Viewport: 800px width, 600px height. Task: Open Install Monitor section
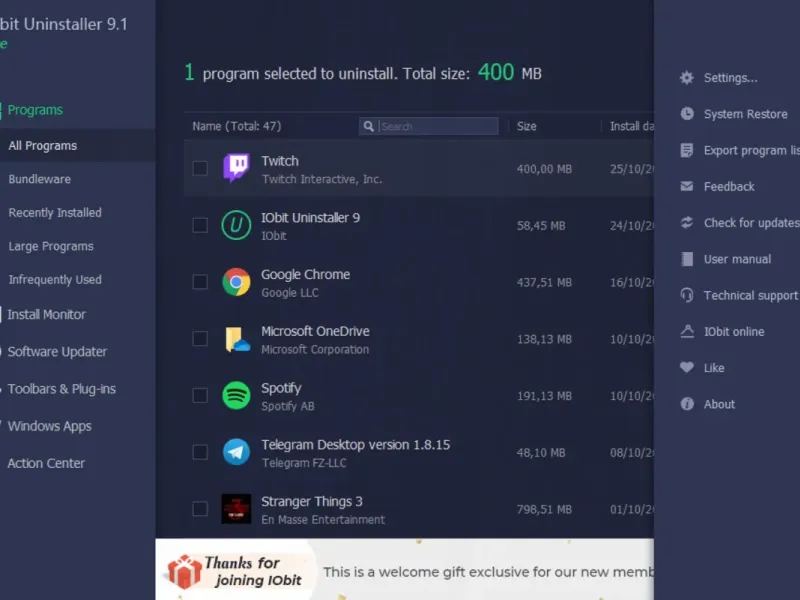tap(46, 315)
